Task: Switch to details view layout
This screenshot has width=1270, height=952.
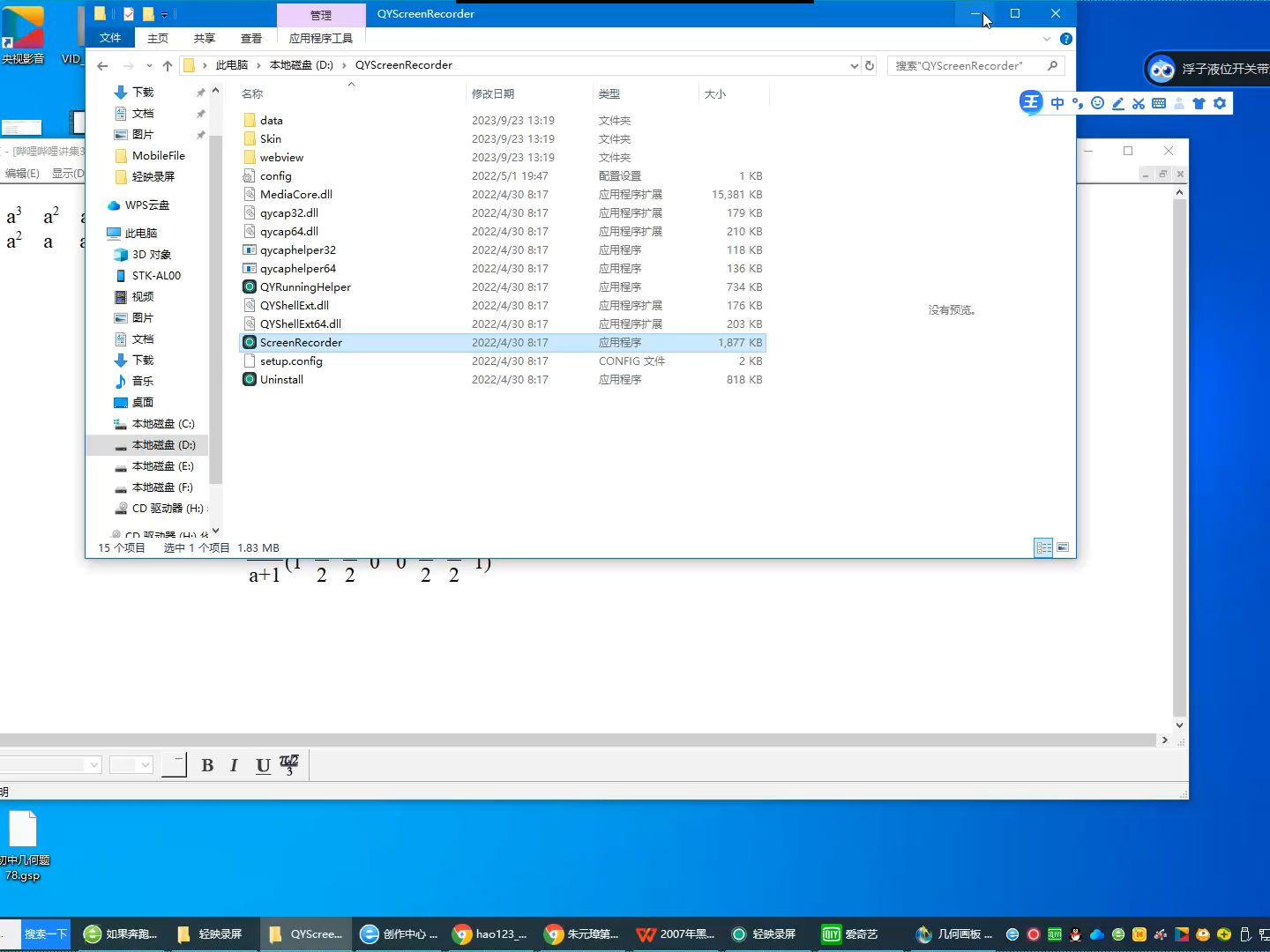Action: coord(1043,547)
